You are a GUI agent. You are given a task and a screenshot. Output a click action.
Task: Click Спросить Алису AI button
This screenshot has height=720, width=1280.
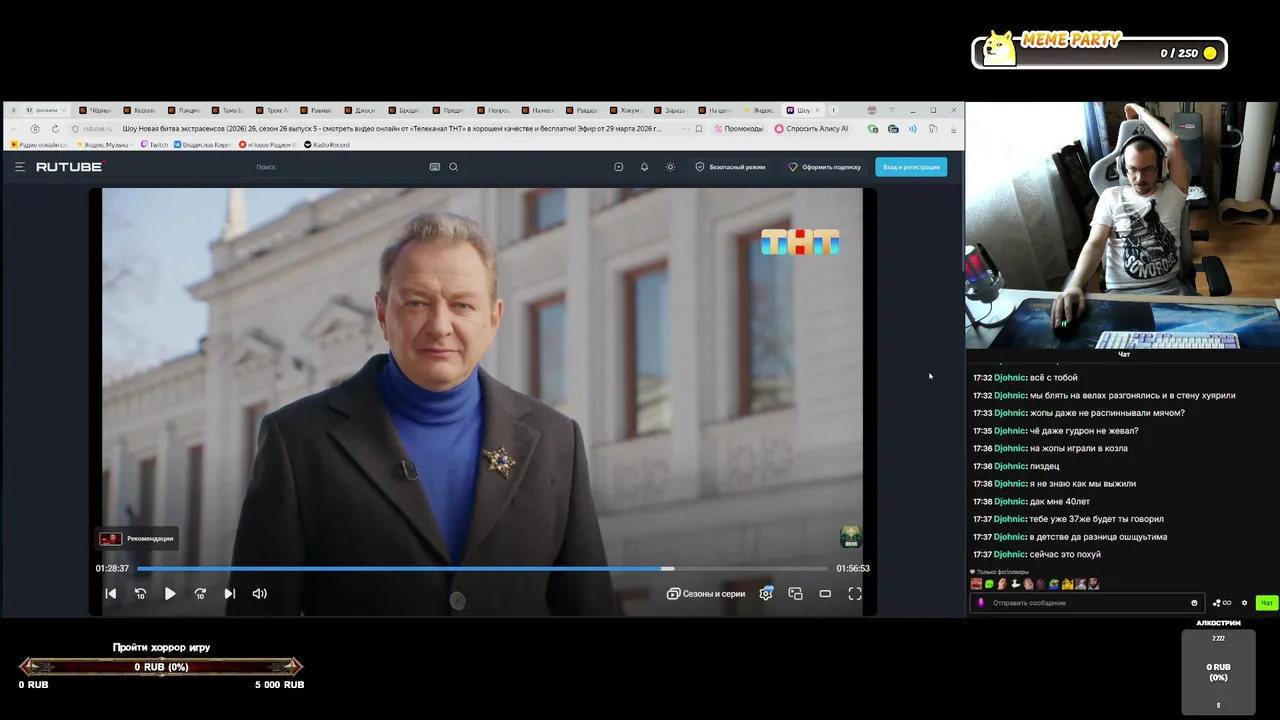[x=811, y=129]
